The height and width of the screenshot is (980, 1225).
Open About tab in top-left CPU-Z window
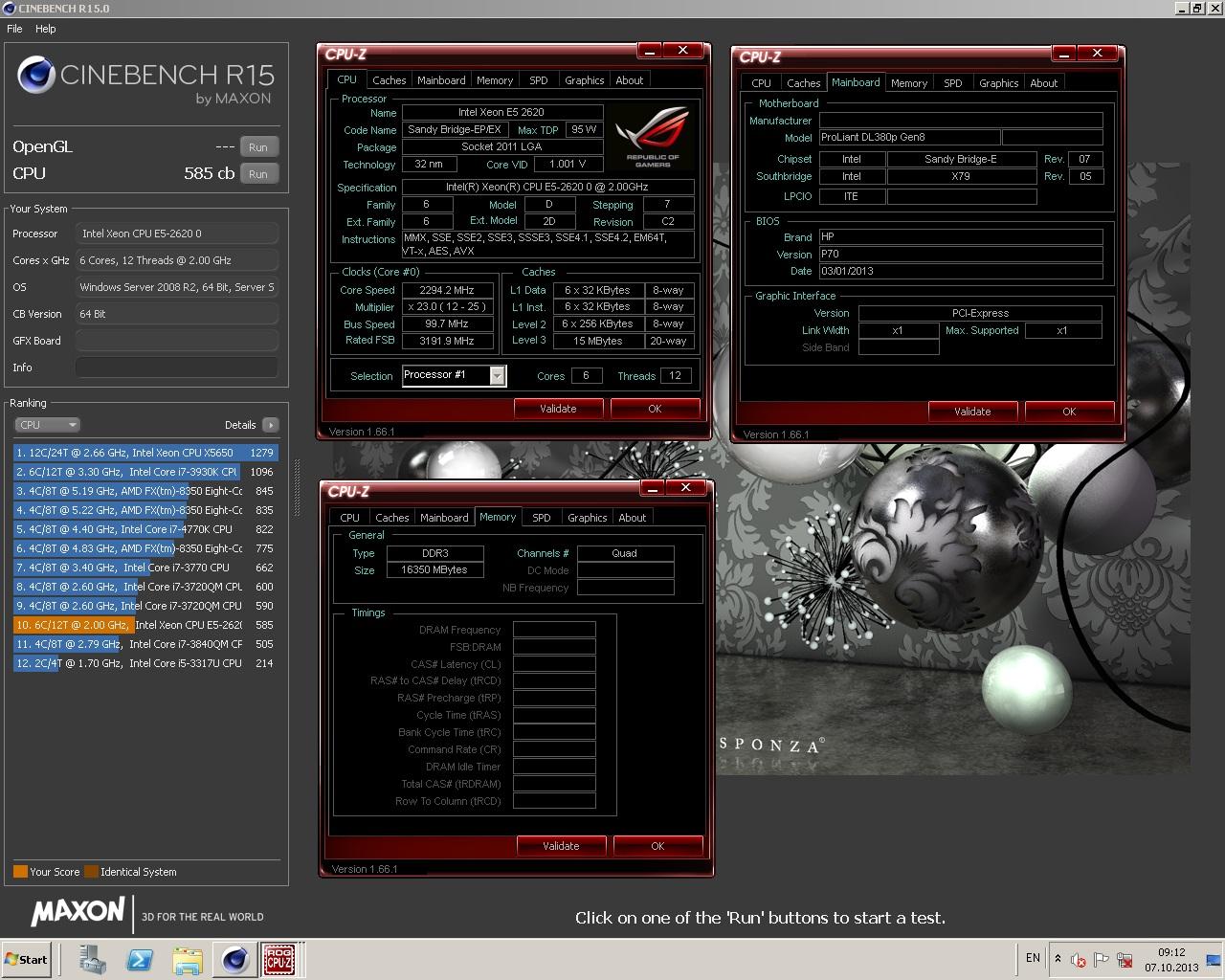tap(630, 80)
